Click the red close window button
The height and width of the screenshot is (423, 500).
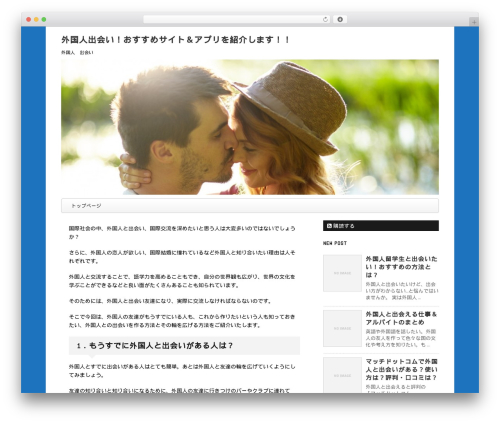(29, 20)
